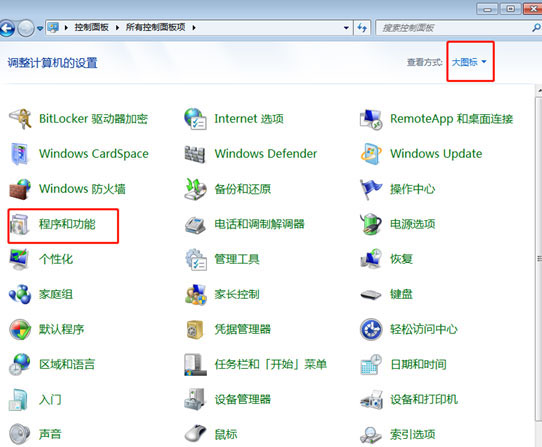Image resolution: width=542 pixels, height=447 pixels.
Task: Click the 设备管理器 text label
Action: click(x=243, y=400)
